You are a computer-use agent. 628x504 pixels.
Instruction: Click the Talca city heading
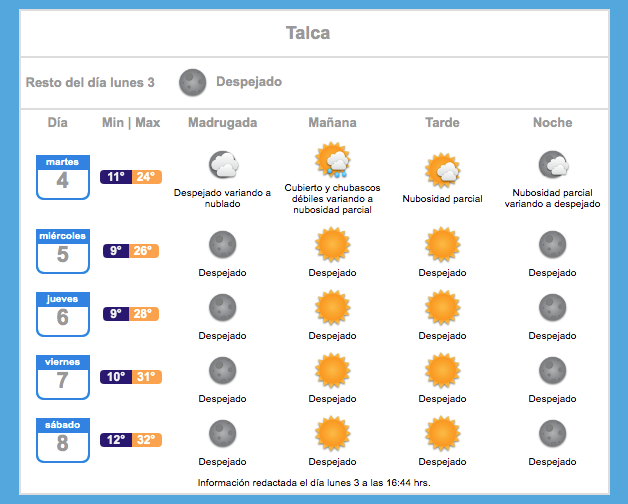tap(308, 33)
